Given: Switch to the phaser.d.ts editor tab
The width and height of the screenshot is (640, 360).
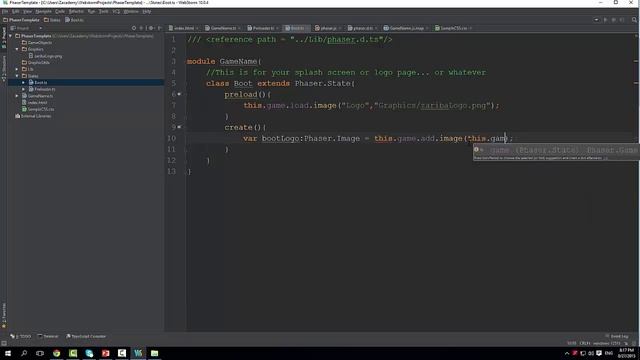Looking at the screenshot, I should [x=363, y=28].
